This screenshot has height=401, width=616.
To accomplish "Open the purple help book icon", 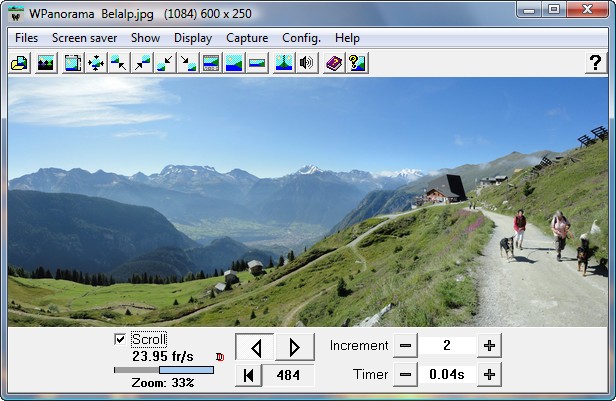I will [333, 63].
